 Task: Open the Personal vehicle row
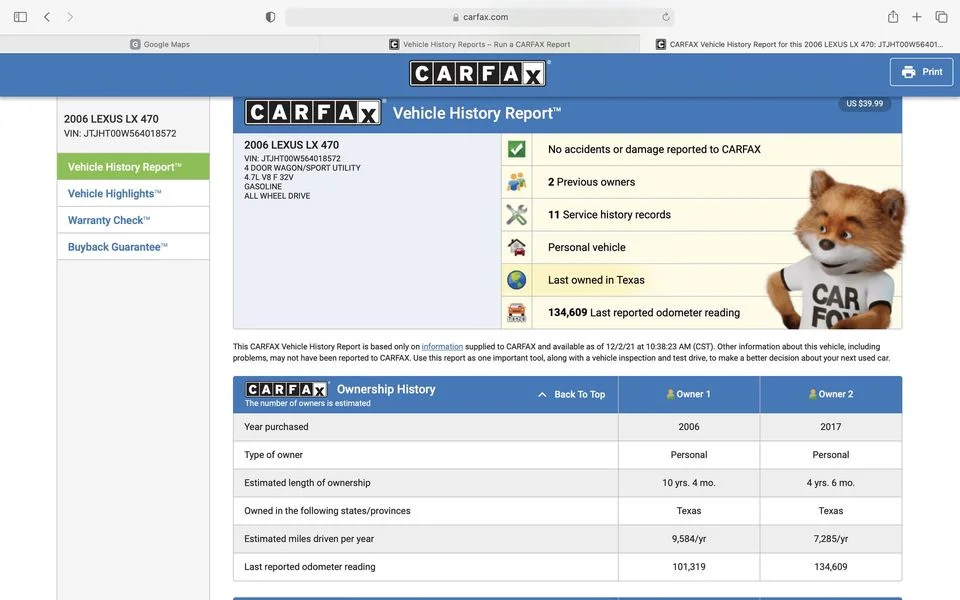[x=701, y=247]
